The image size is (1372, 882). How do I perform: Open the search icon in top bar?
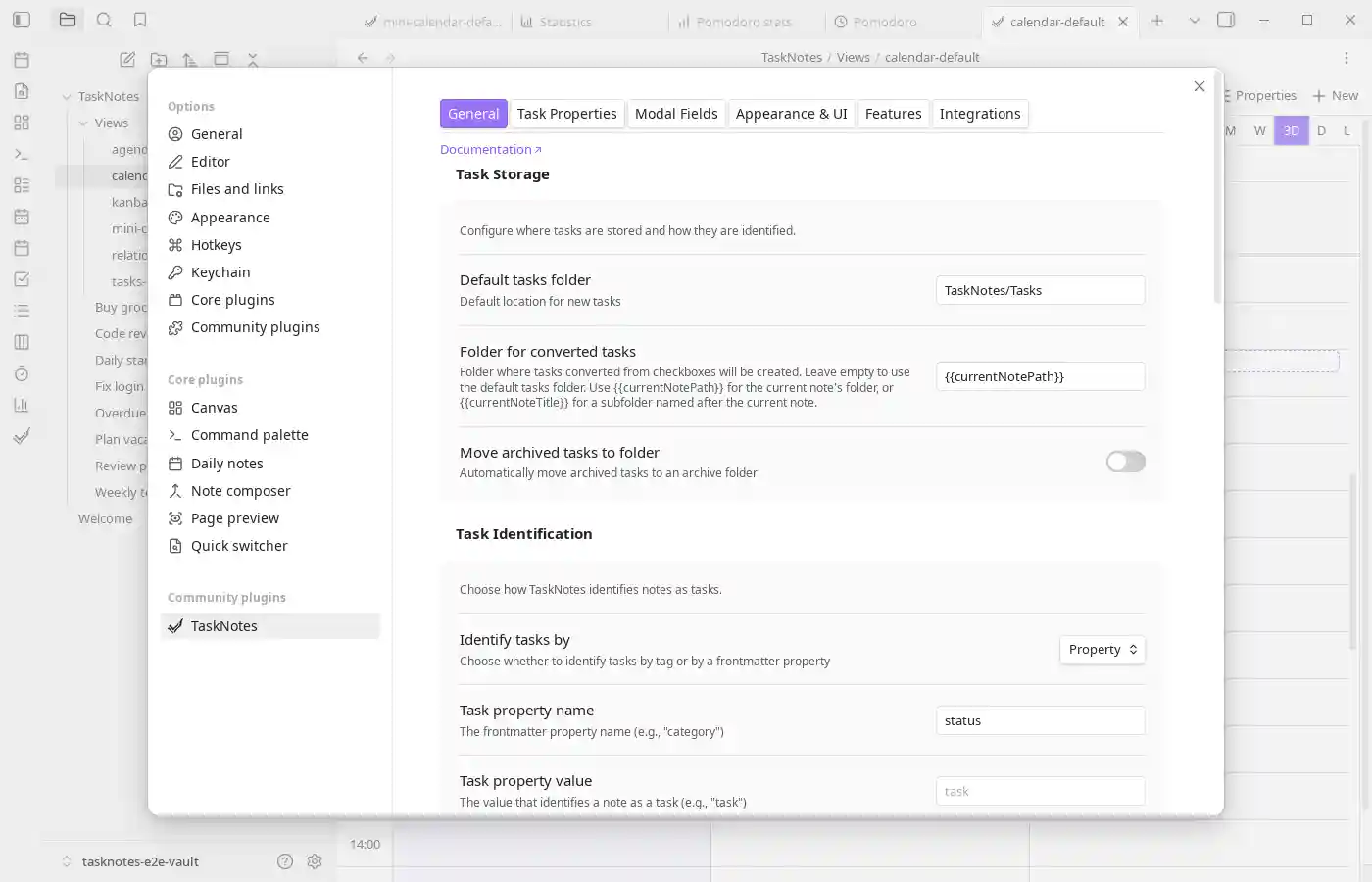point(104,20)
